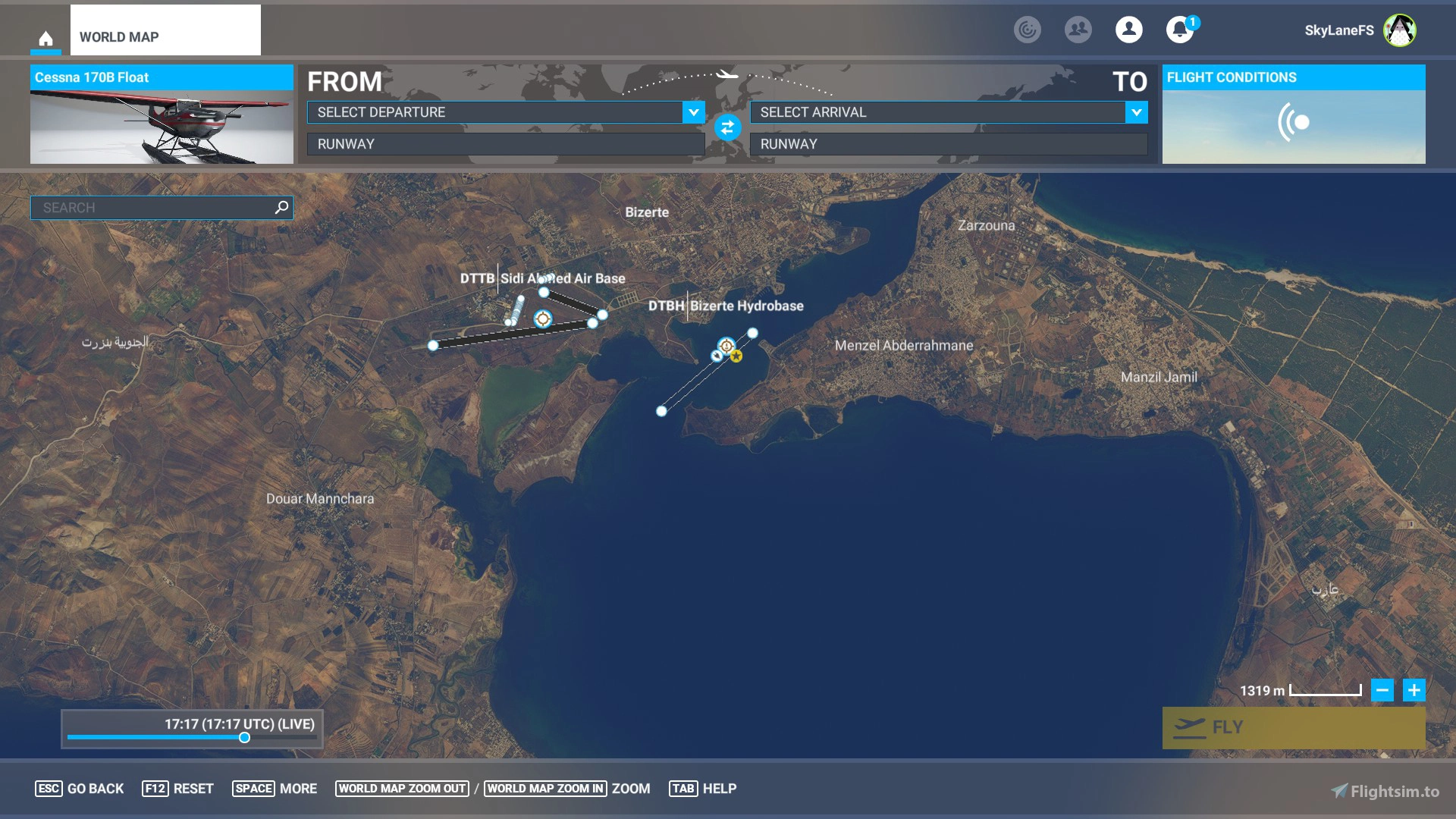The image size is (1456, 819).
Task: Click Reset in the bottom bar
Action: [x=177, y=789]
